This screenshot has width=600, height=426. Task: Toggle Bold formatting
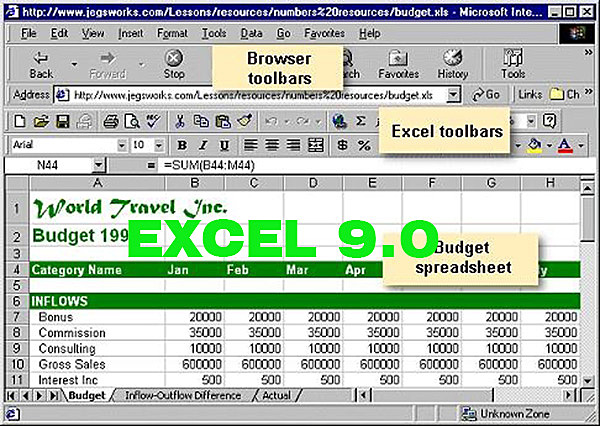(182, 145)
